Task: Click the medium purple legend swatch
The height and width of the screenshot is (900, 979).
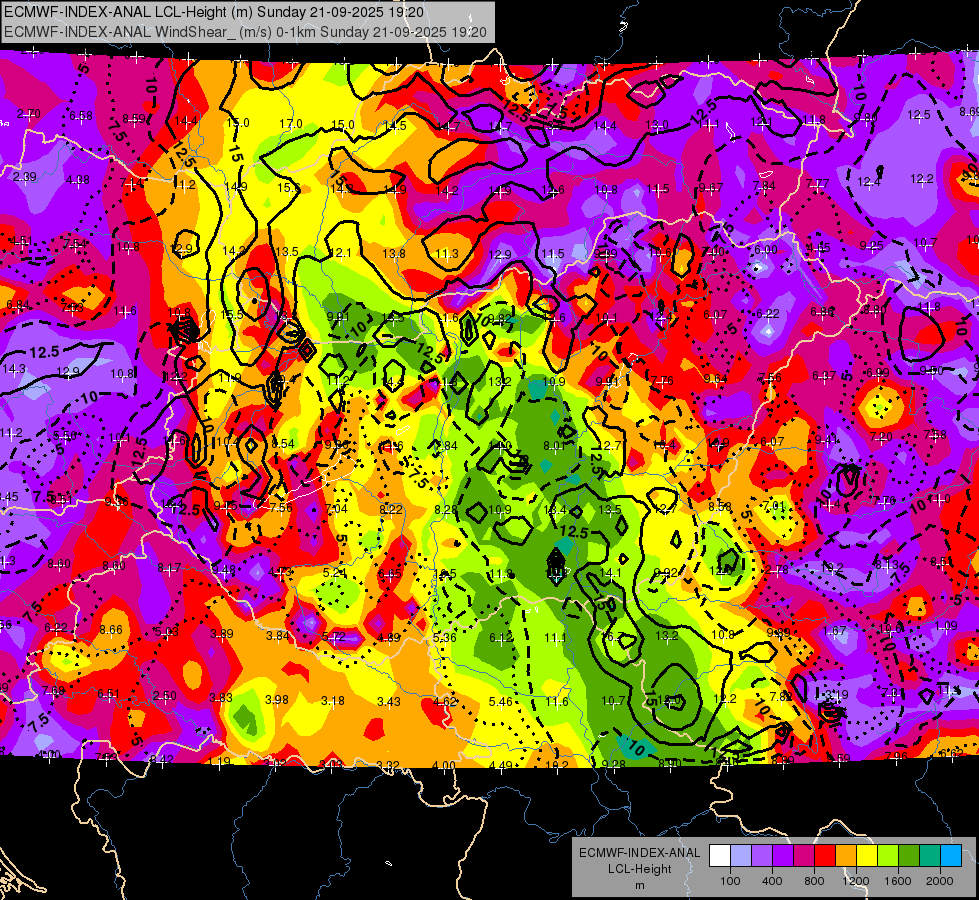Action: click(x=762, y=856)
